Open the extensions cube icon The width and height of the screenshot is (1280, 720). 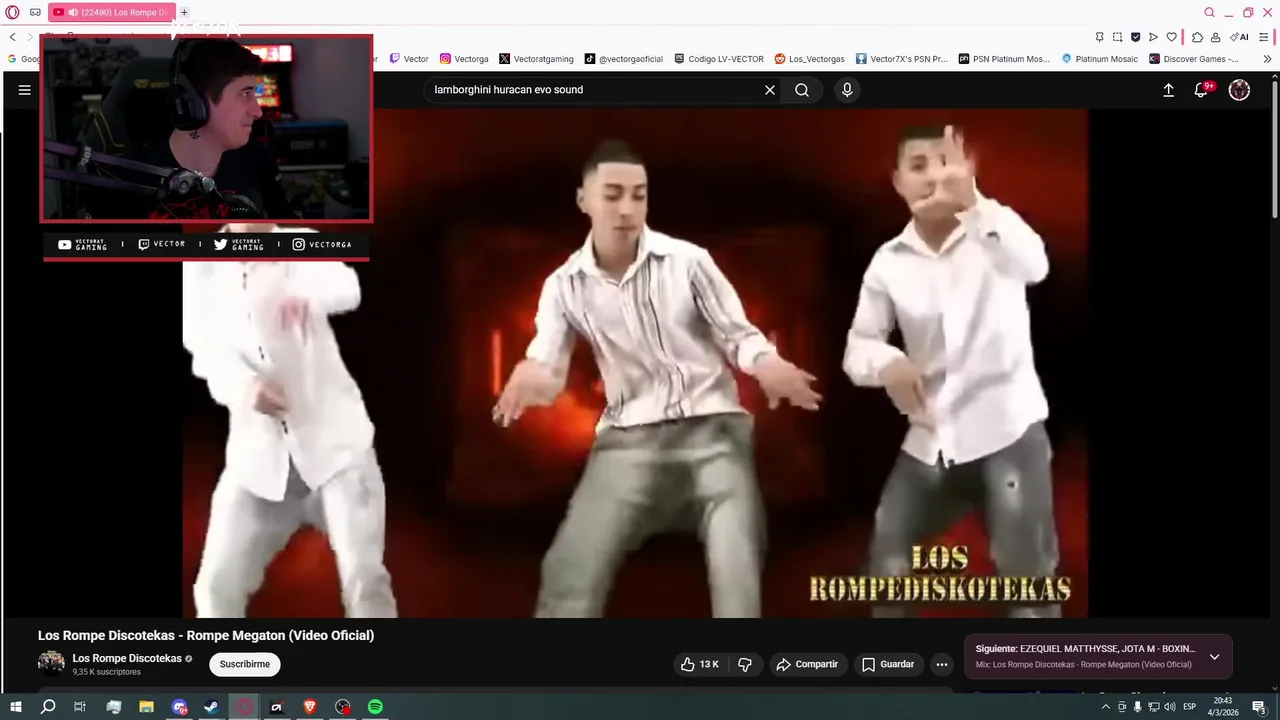point(1197,37)
